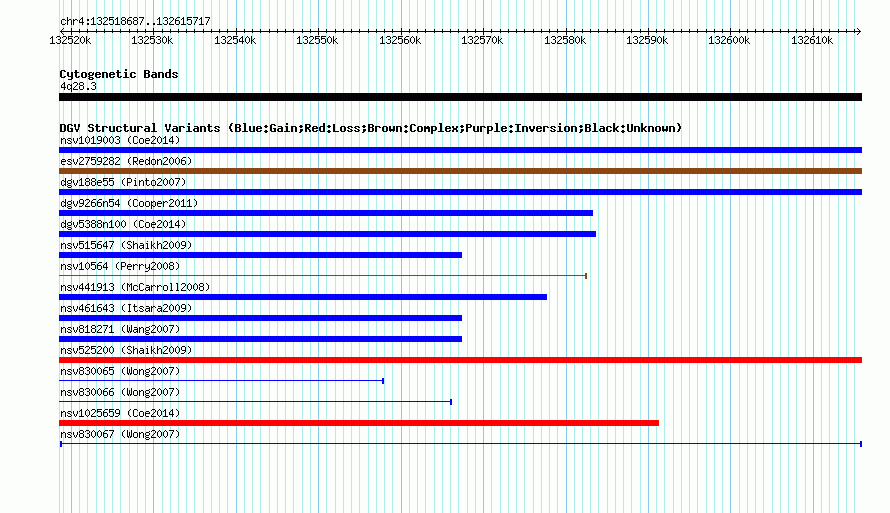The height and width of the screenshot is (513, 890).
Task: Click the 132590k ruler position
Action: click(x=647, y=40)
